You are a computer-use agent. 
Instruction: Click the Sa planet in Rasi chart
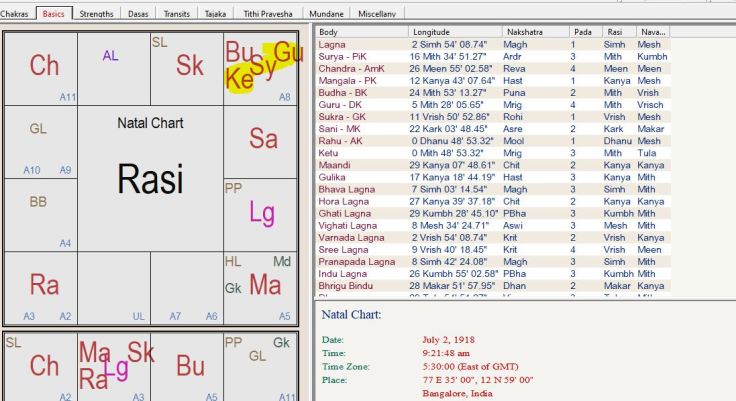click(263, 138)
